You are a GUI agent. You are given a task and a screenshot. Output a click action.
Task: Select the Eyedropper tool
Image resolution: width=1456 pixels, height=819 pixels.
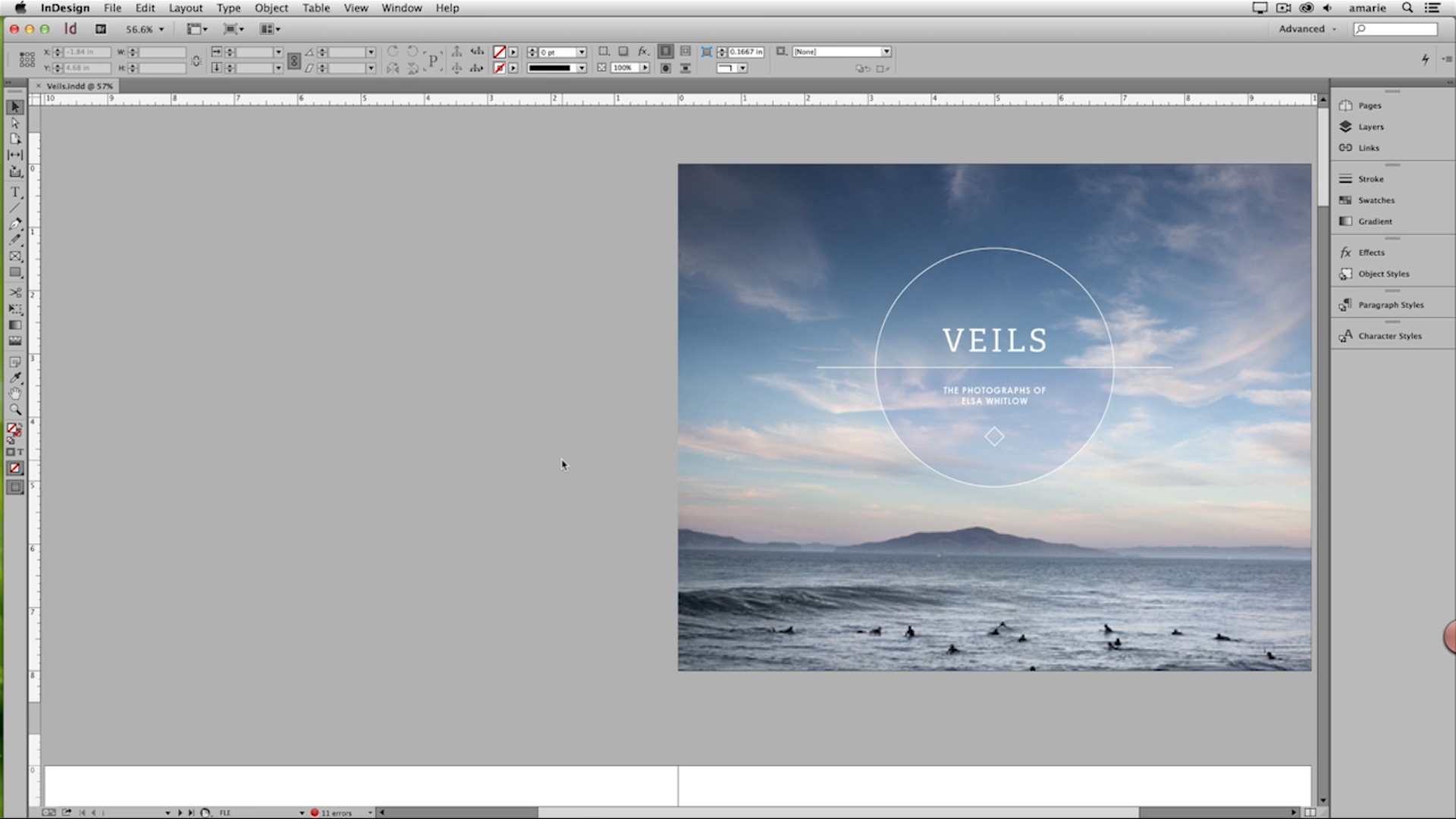coord(15,378)
